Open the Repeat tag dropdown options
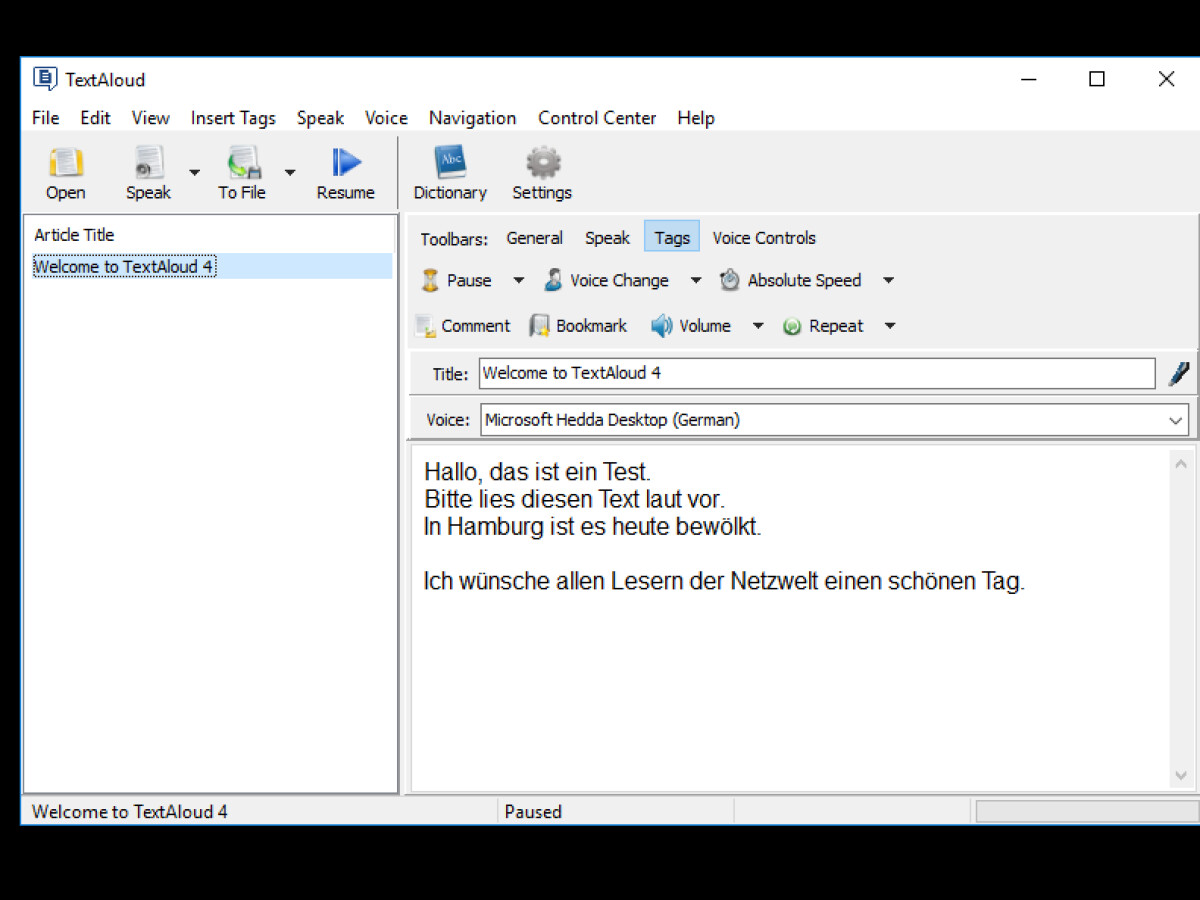This screenshot has height=900, width=1200. pos(889,325)
